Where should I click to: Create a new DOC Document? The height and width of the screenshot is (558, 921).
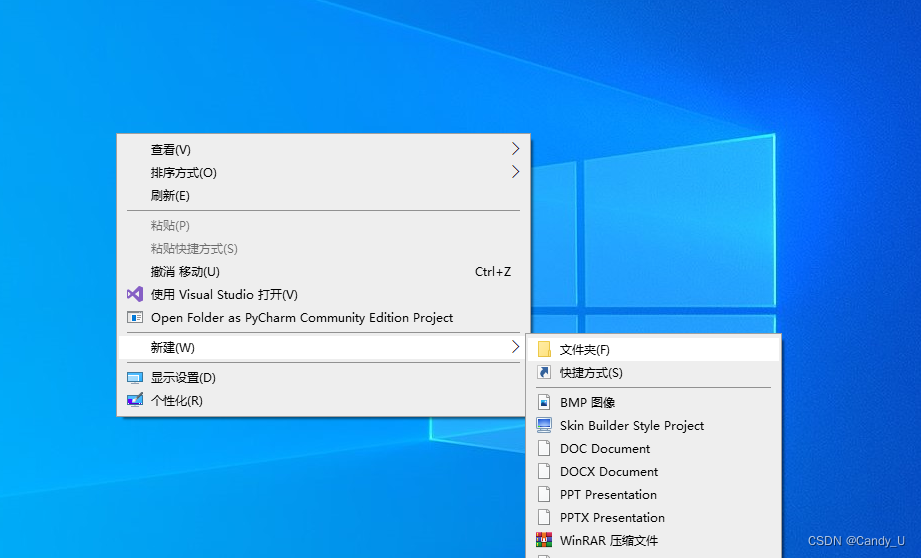(x=654, y=448)
